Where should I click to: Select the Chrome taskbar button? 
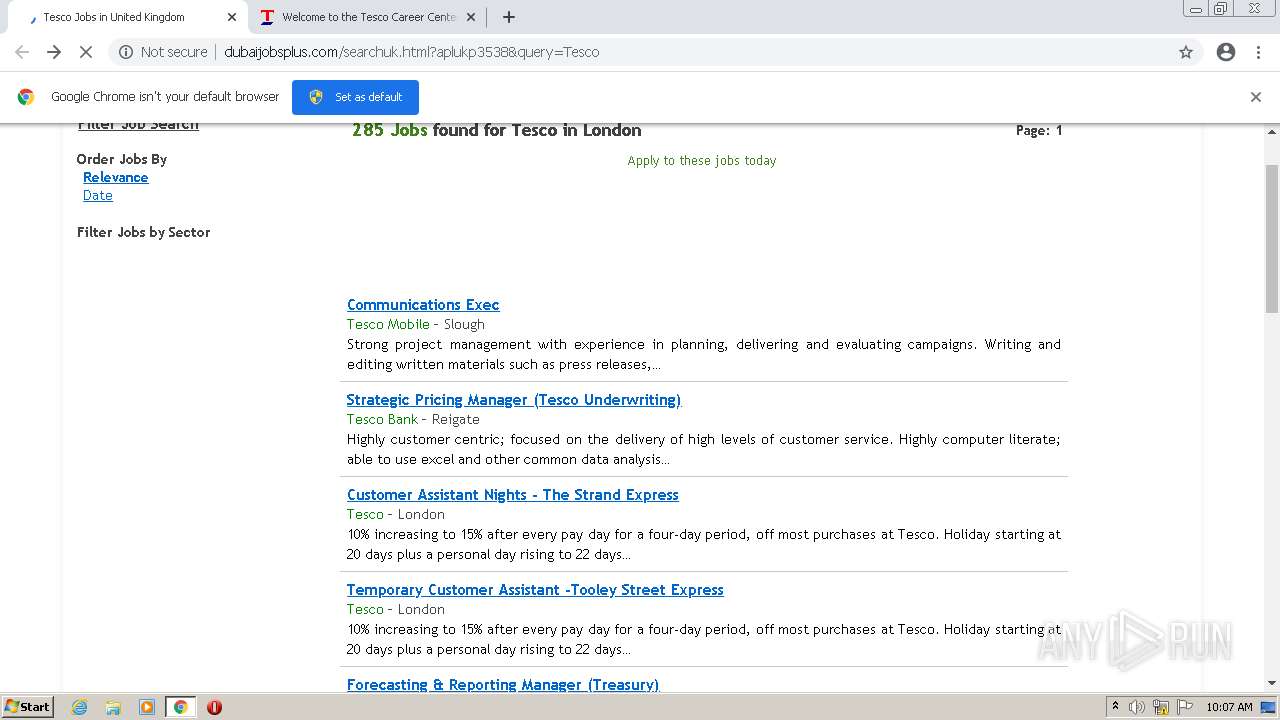pos(181,707)
